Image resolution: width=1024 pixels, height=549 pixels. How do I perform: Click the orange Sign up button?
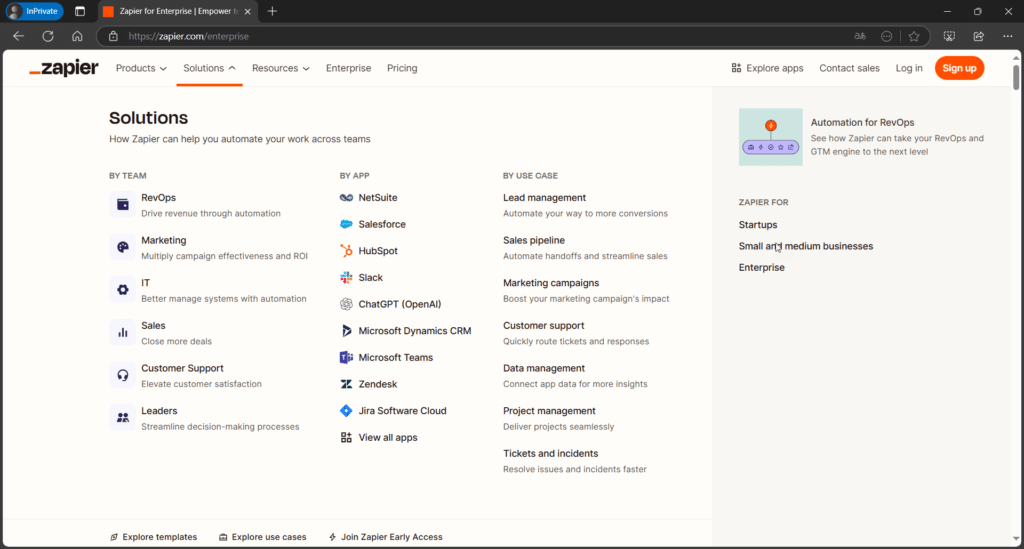pos(959,68)
